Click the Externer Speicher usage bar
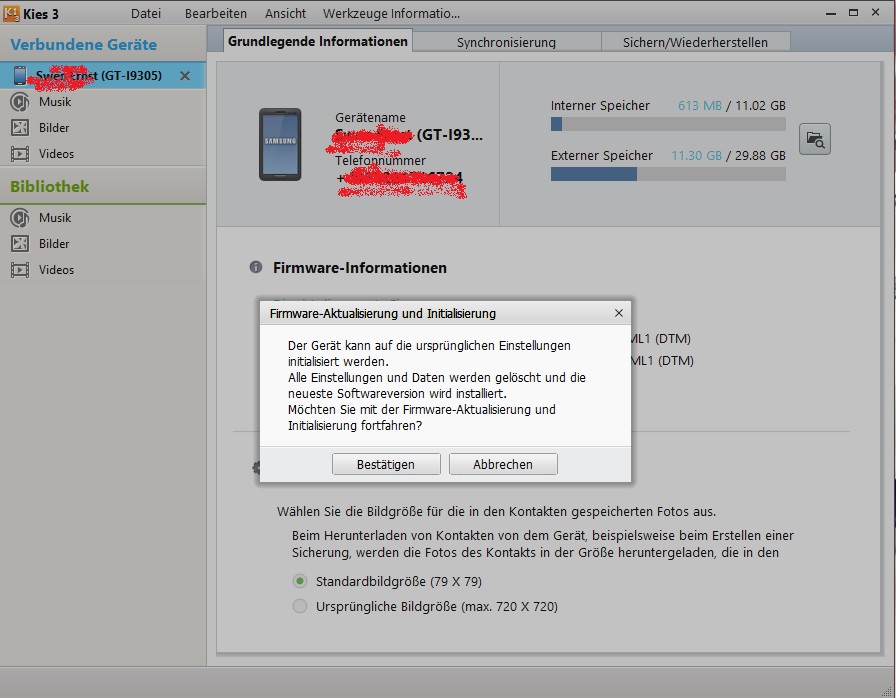The width and height of the screenshot is (896, 698). [668, 174]
